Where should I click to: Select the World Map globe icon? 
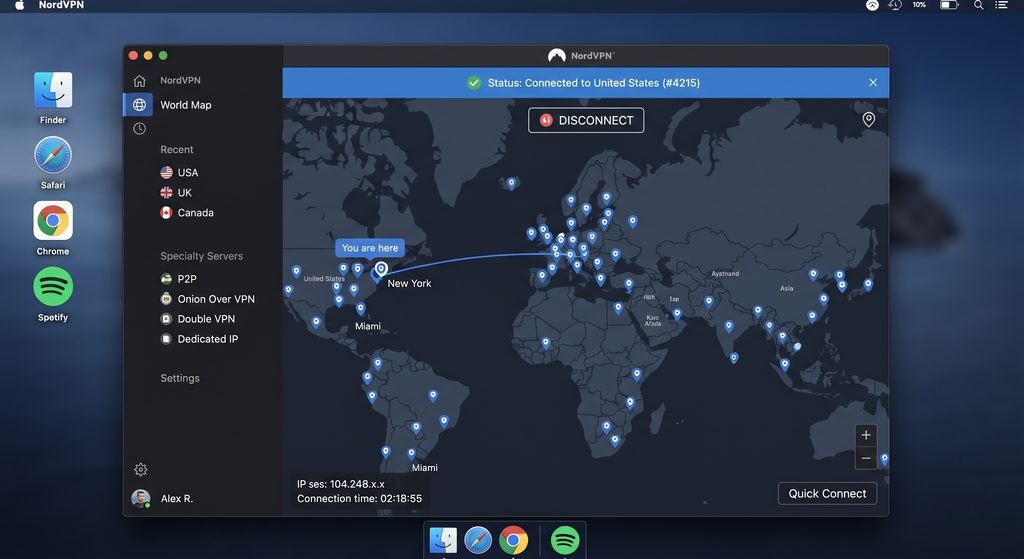tap(139, 104)
